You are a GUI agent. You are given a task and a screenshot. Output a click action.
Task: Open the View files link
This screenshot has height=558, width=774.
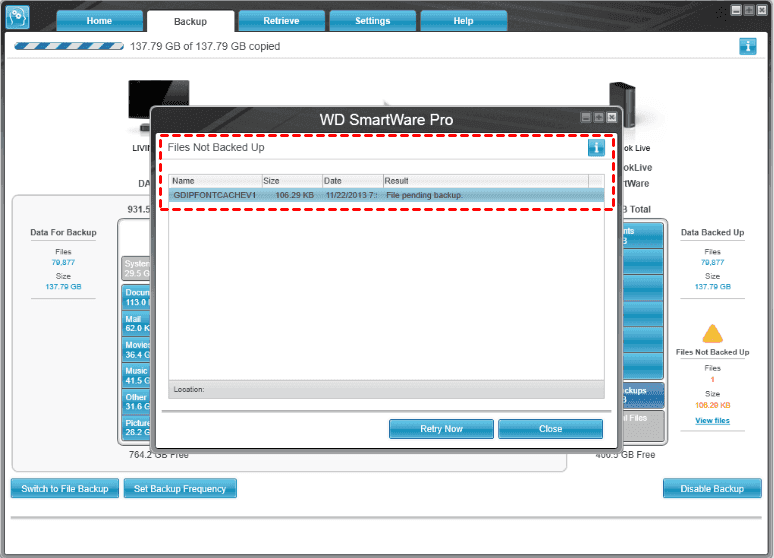(x=712, y=420)
